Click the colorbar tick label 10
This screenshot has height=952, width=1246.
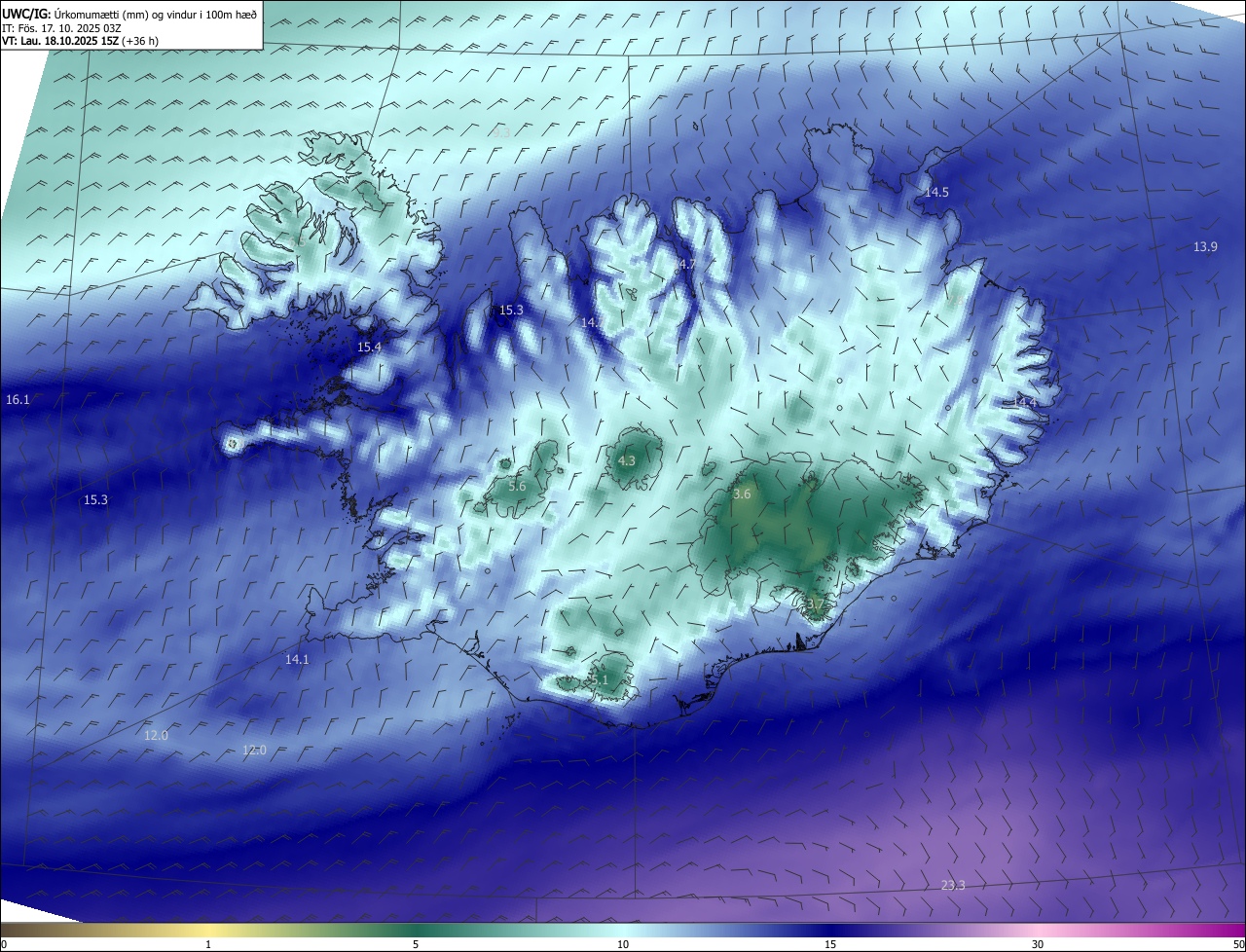[623, 944]
